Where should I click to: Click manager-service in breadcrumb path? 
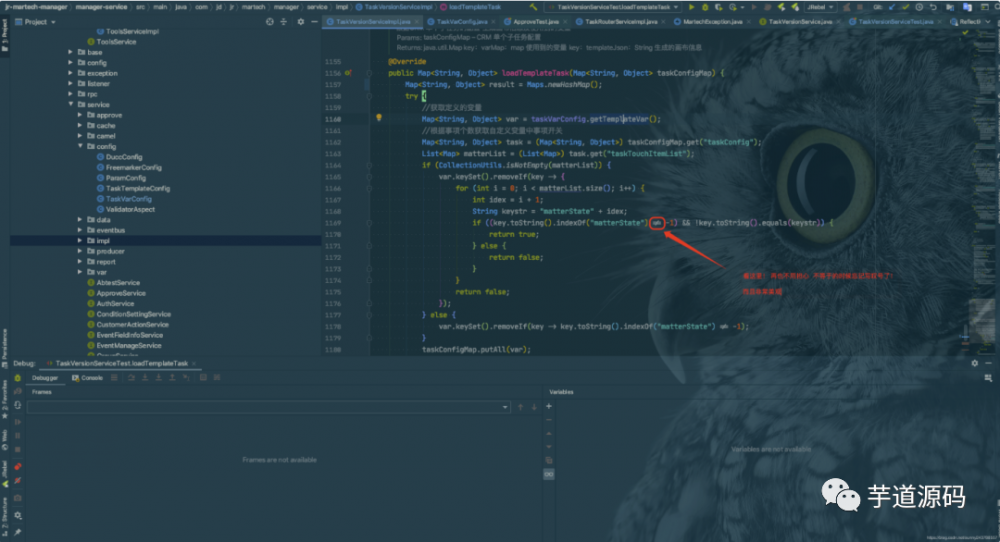coord(101,7)
